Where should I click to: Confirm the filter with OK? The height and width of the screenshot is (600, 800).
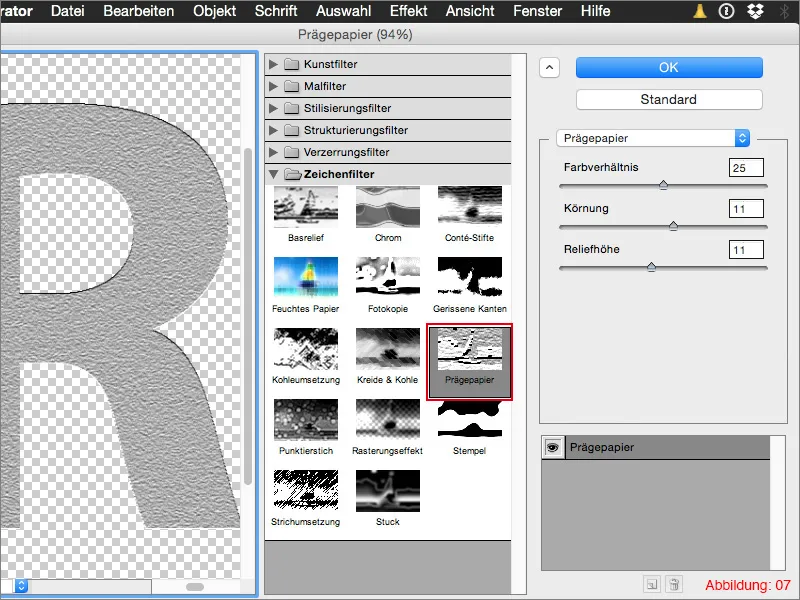[x=669, y=67]
